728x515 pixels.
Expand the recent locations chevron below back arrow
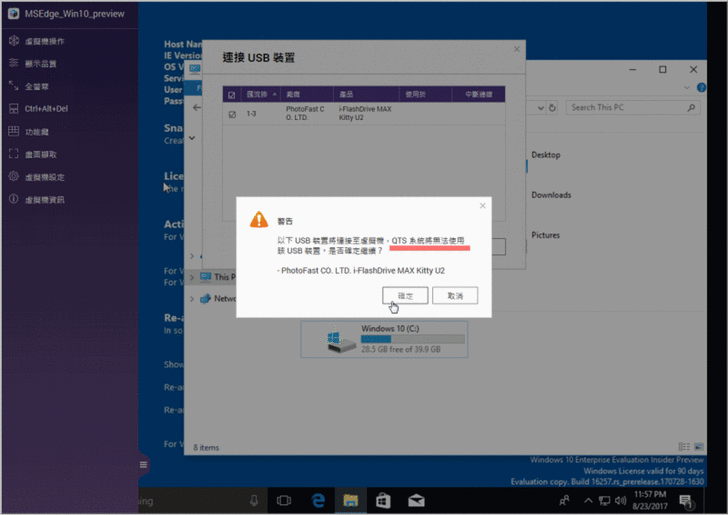click(192, 138)
